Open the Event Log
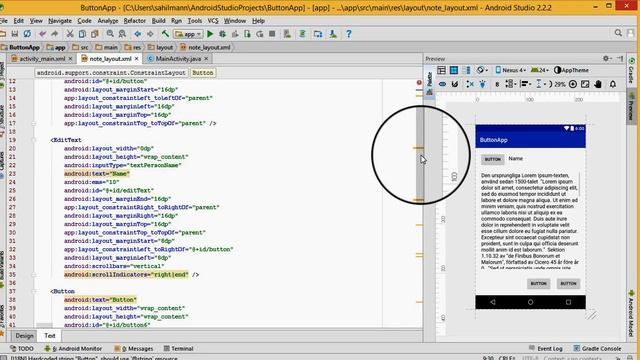This screenshot has width=640, height=360. pyautogui.click(x=546, y=349)
